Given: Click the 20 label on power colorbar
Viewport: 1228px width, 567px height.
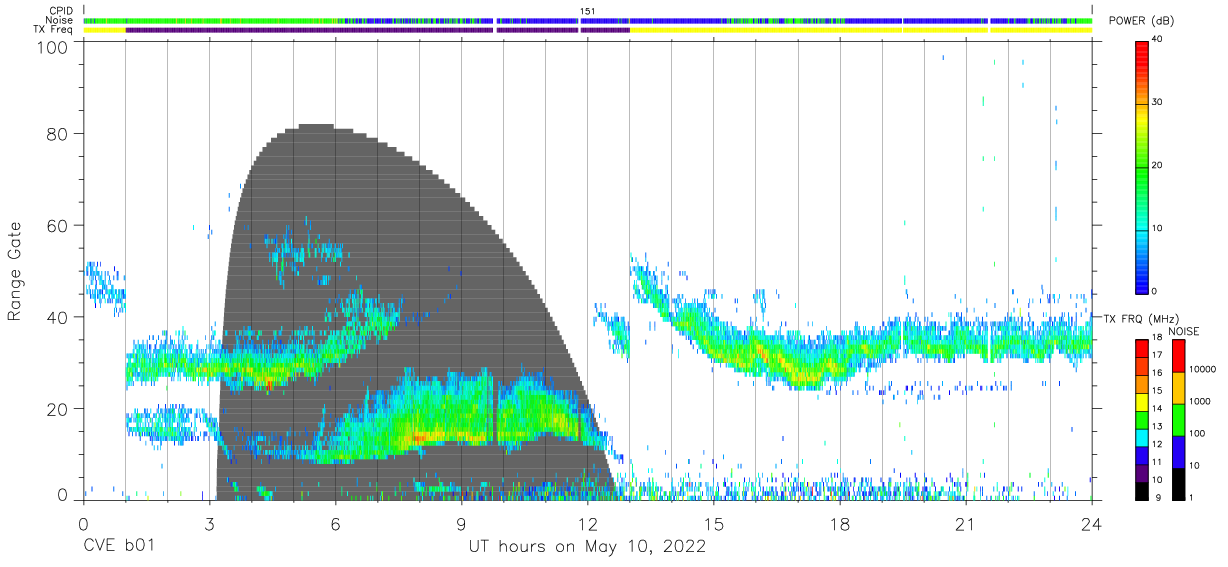Looking at the screenshot, I should coord(1158,166).
